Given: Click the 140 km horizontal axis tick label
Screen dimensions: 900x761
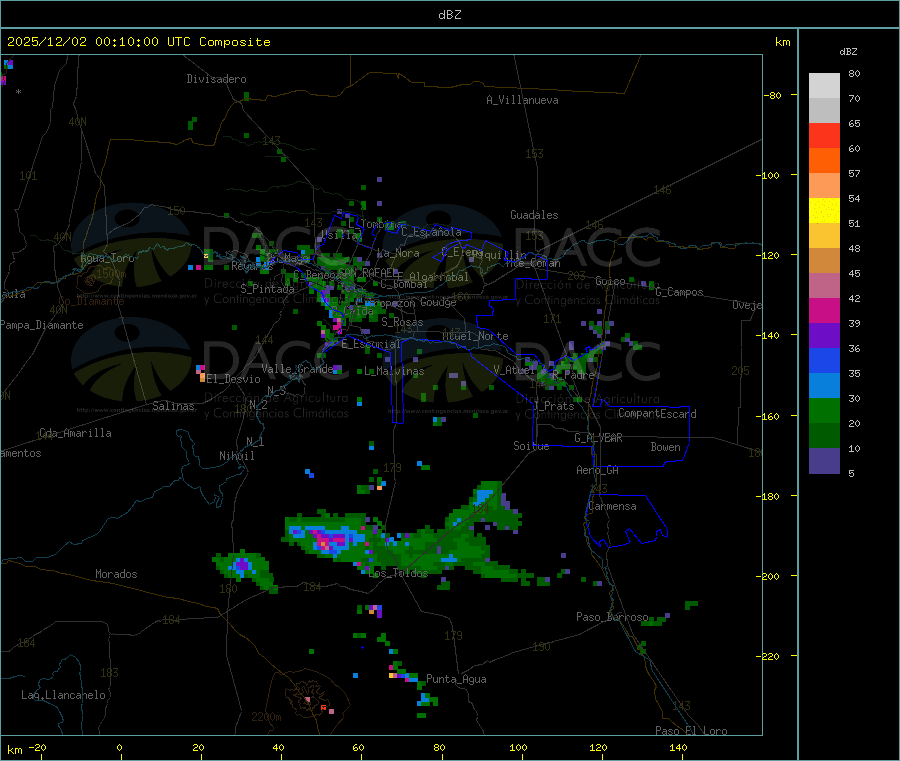Looking at the screenshot, I should (678, 747).
